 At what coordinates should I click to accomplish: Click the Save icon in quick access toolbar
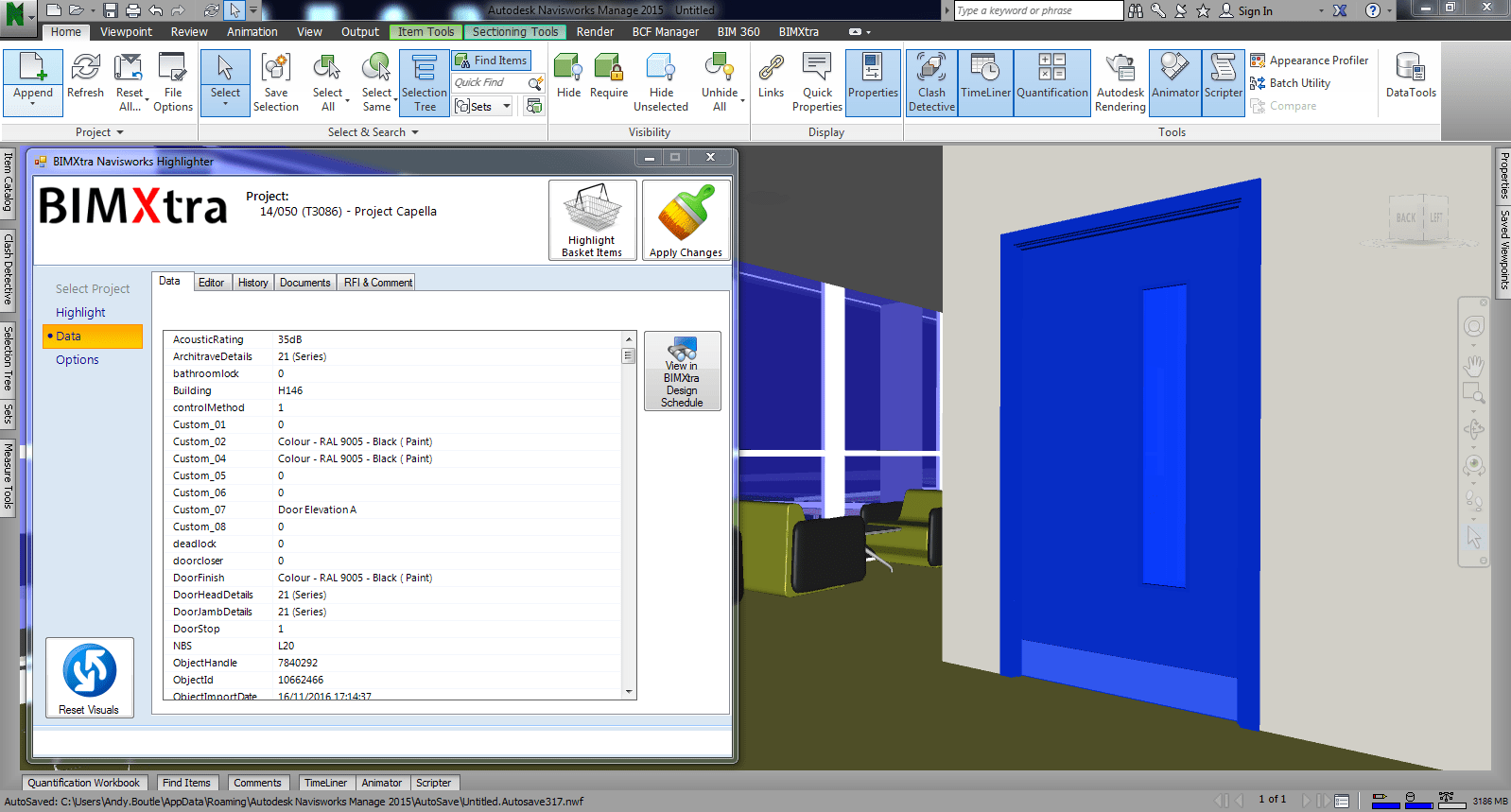111,10
